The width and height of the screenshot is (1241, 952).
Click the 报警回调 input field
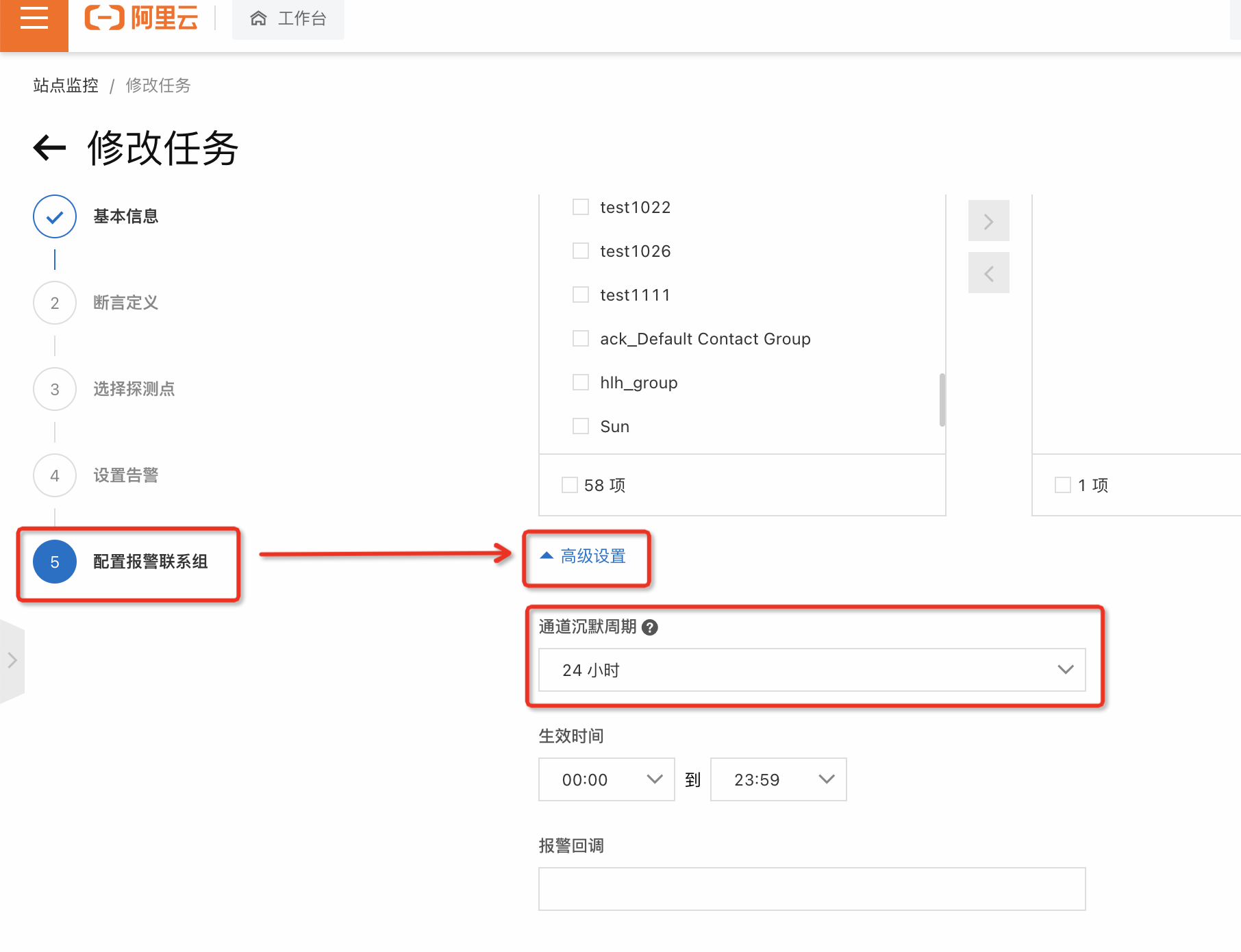pyautogui.click(x=812, y=889)
